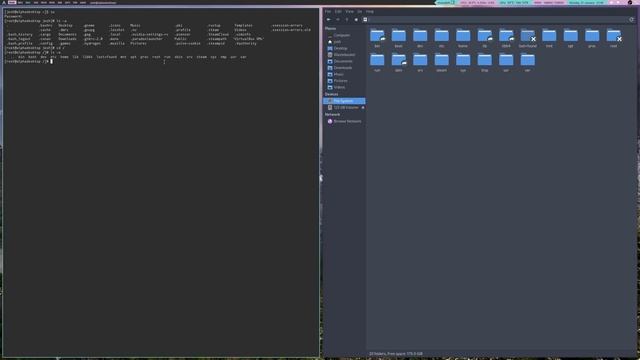The width and height of the screenshot is (640, 360).
Task: Reload the current folder view
Action: 631,20
